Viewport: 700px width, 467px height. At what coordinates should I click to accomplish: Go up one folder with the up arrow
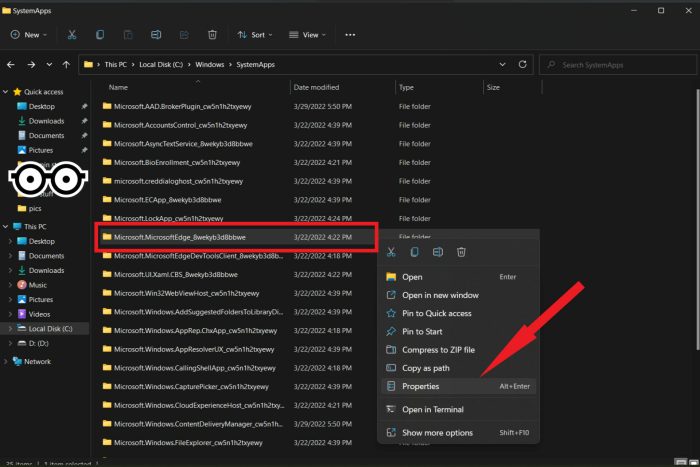tap(66, 65)
